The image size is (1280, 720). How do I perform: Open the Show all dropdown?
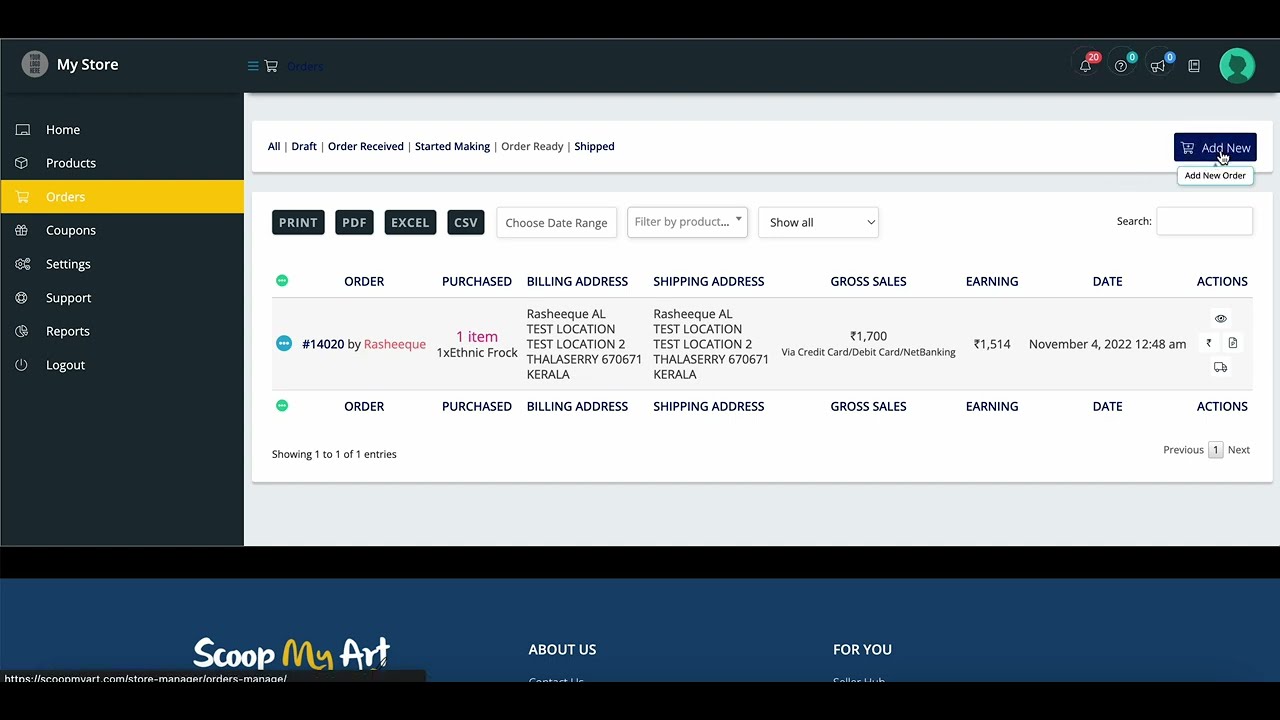tap(818, 222)
